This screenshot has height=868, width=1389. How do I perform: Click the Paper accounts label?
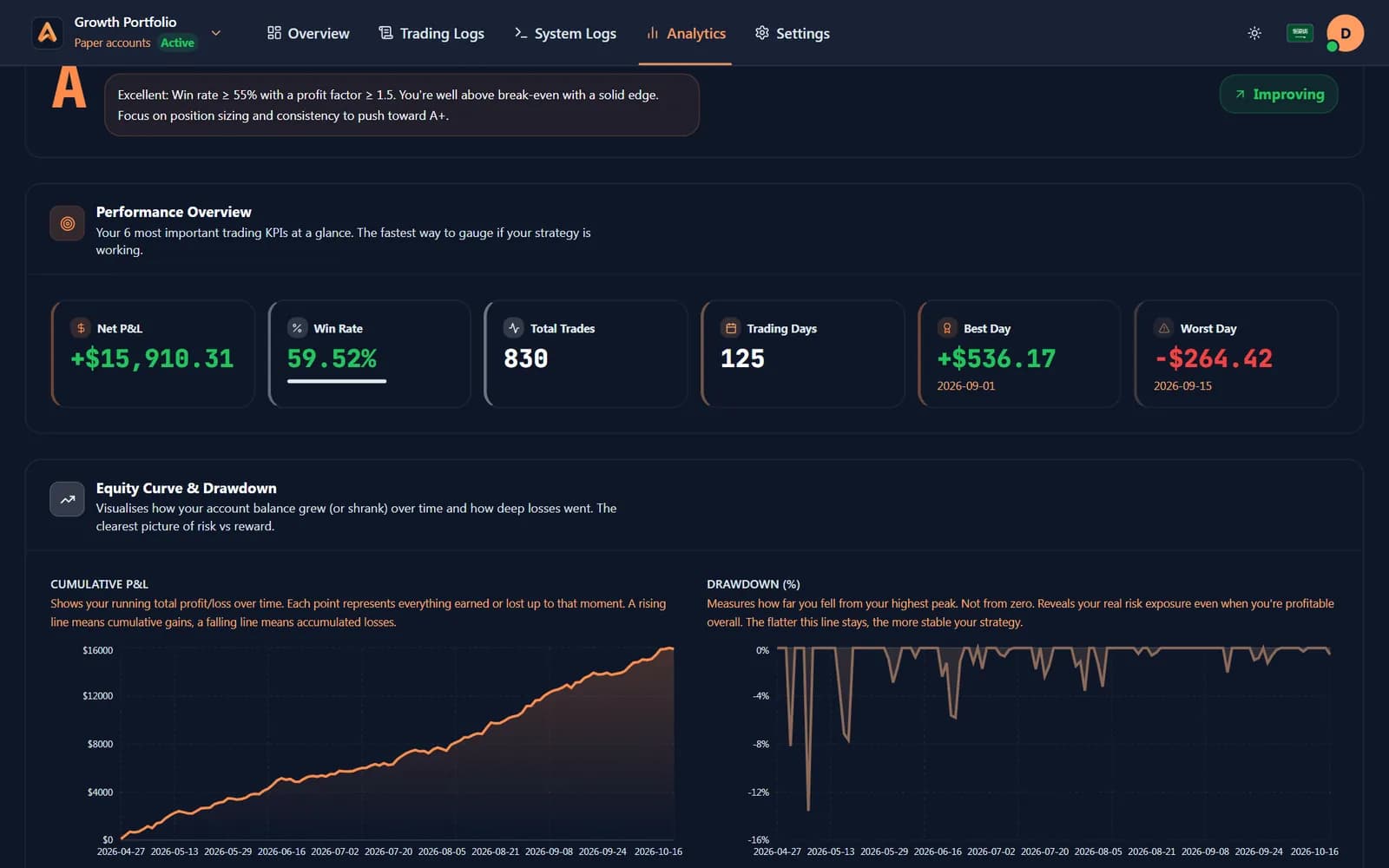coord(112,43)
